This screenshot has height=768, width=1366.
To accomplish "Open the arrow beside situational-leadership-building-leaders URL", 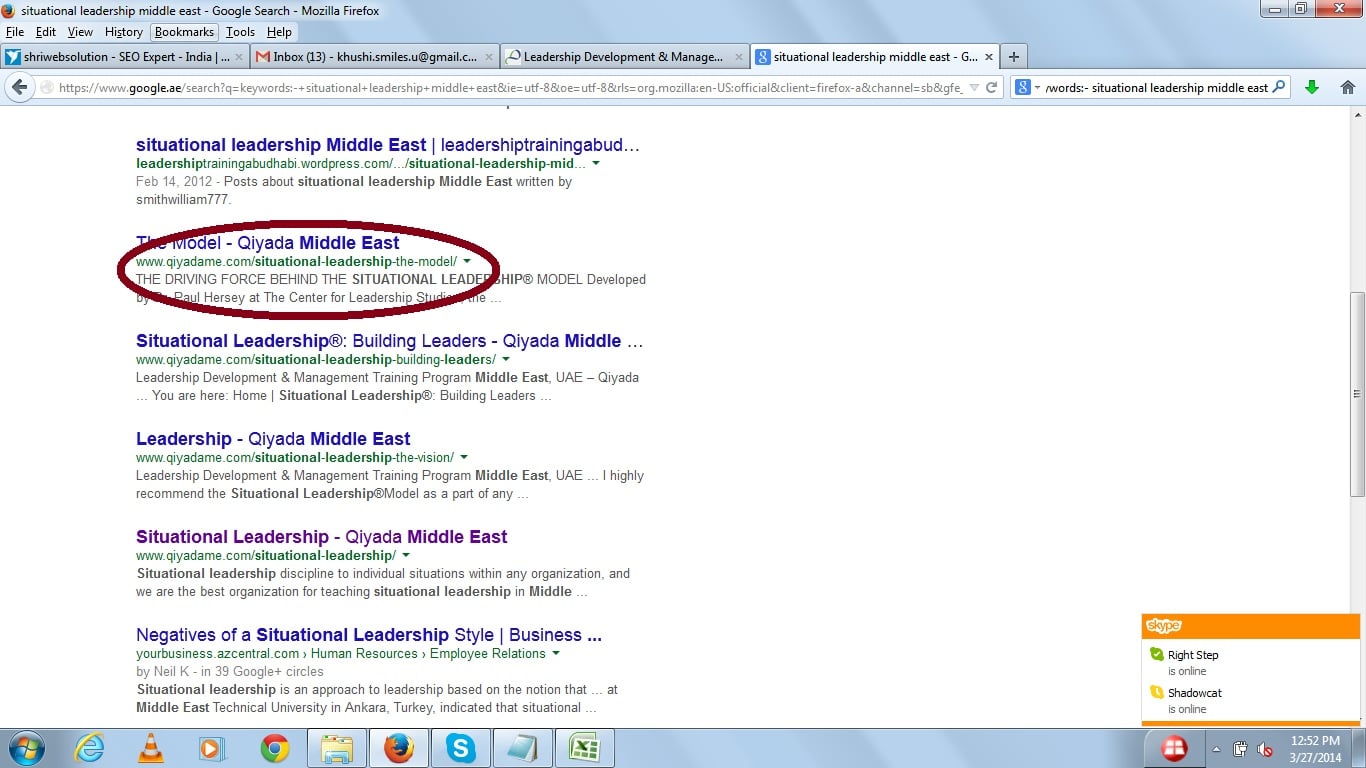I will click(506, 359).
